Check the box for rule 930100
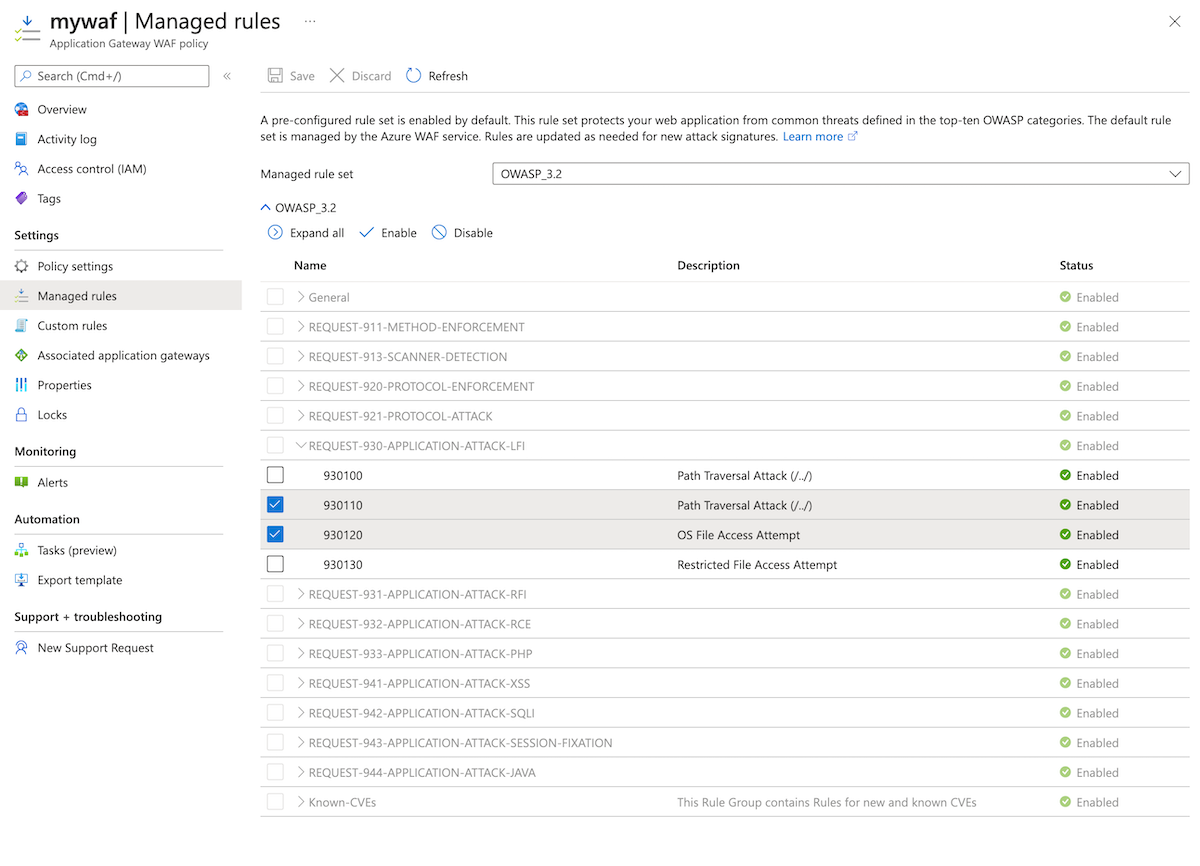This screenshot has width=1200, height=866. 275,475
